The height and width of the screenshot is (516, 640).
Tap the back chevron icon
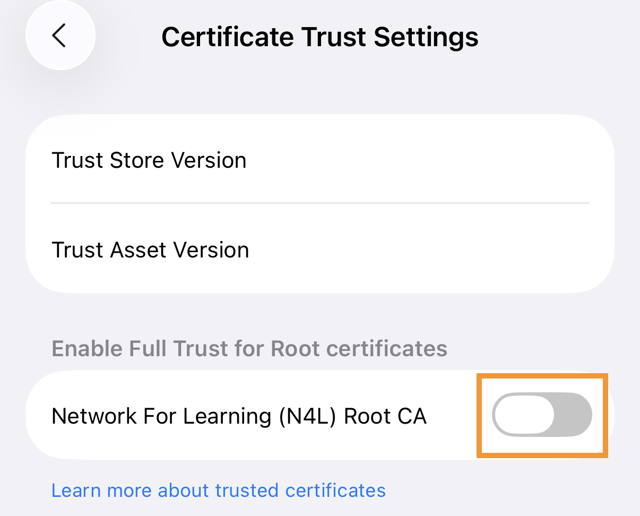pos(59,36)
